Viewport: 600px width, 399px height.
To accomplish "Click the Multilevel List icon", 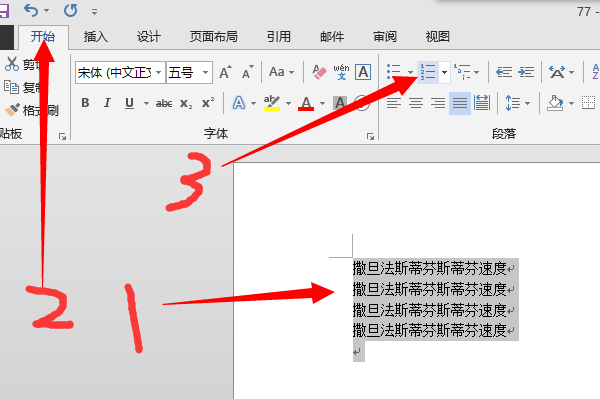I will pos(462,72).
